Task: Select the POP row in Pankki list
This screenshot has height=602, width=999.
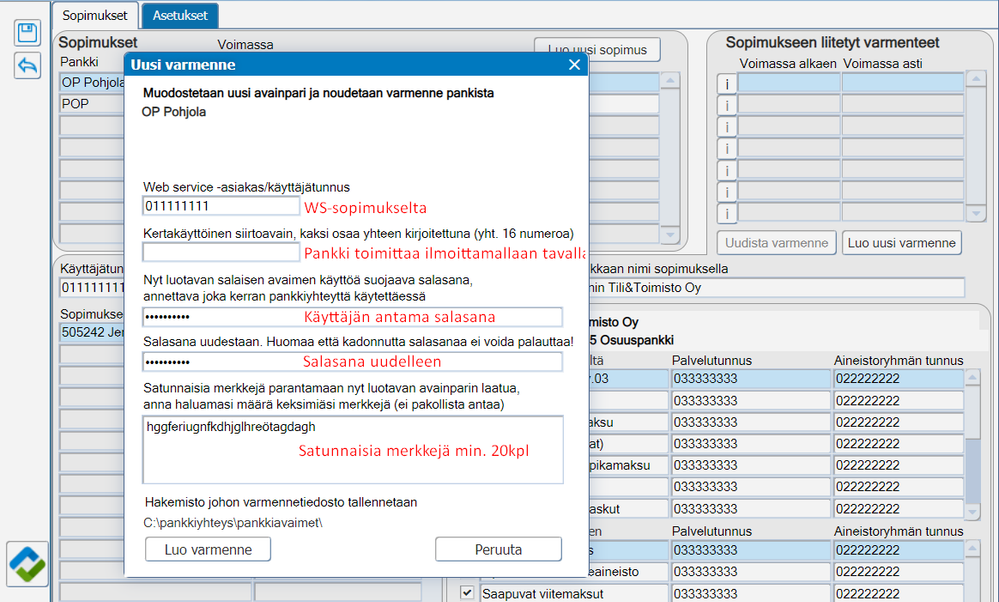Action: (92, 104)
